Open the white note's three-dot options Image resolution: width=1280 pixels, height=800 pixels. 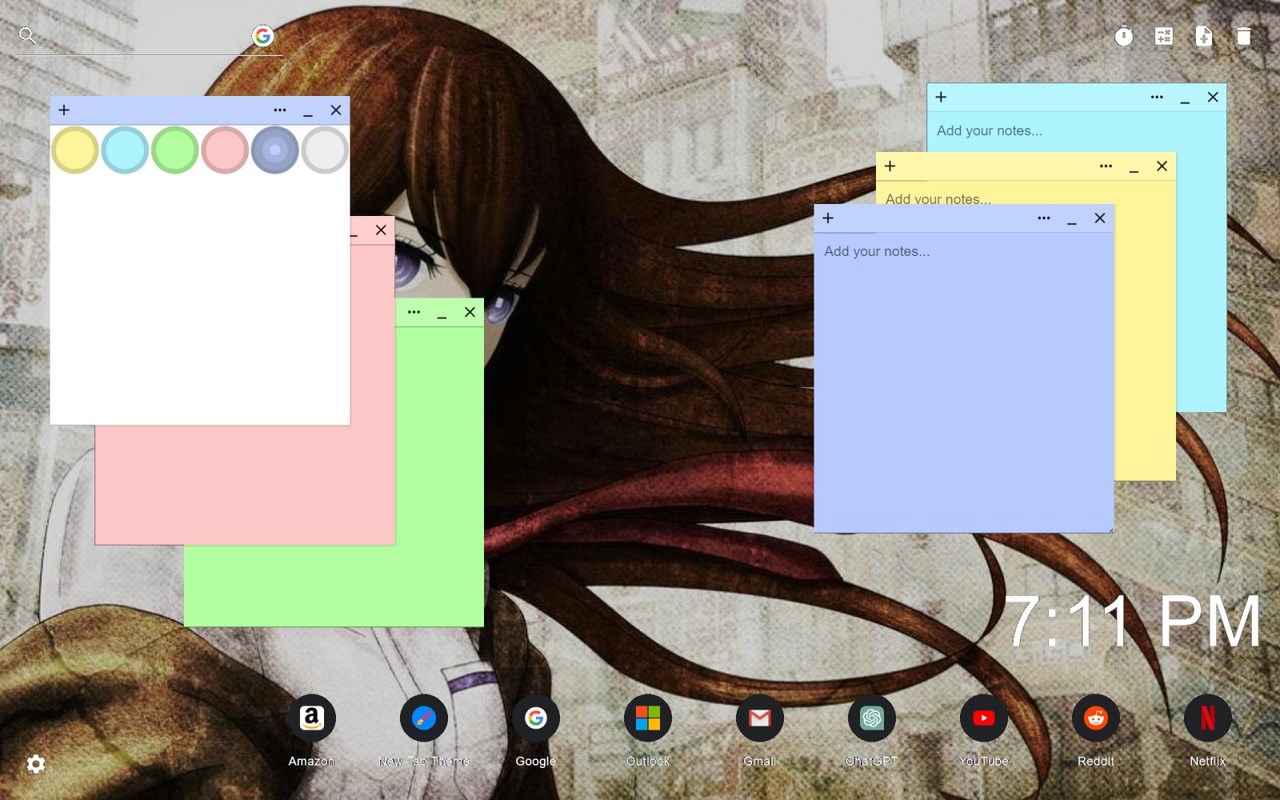tap(280, 110)
